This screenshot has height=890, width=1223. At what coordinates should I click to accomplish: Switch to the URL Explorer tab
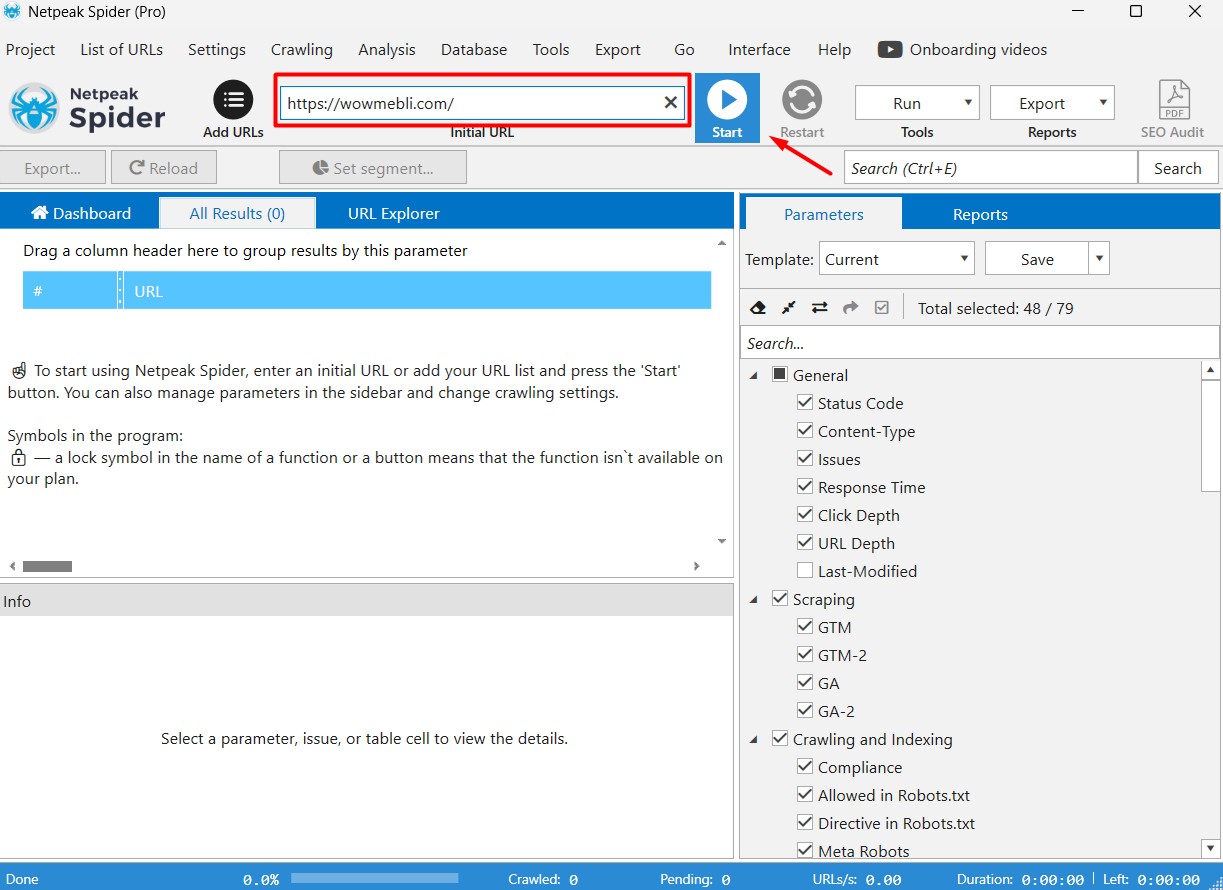393,213
